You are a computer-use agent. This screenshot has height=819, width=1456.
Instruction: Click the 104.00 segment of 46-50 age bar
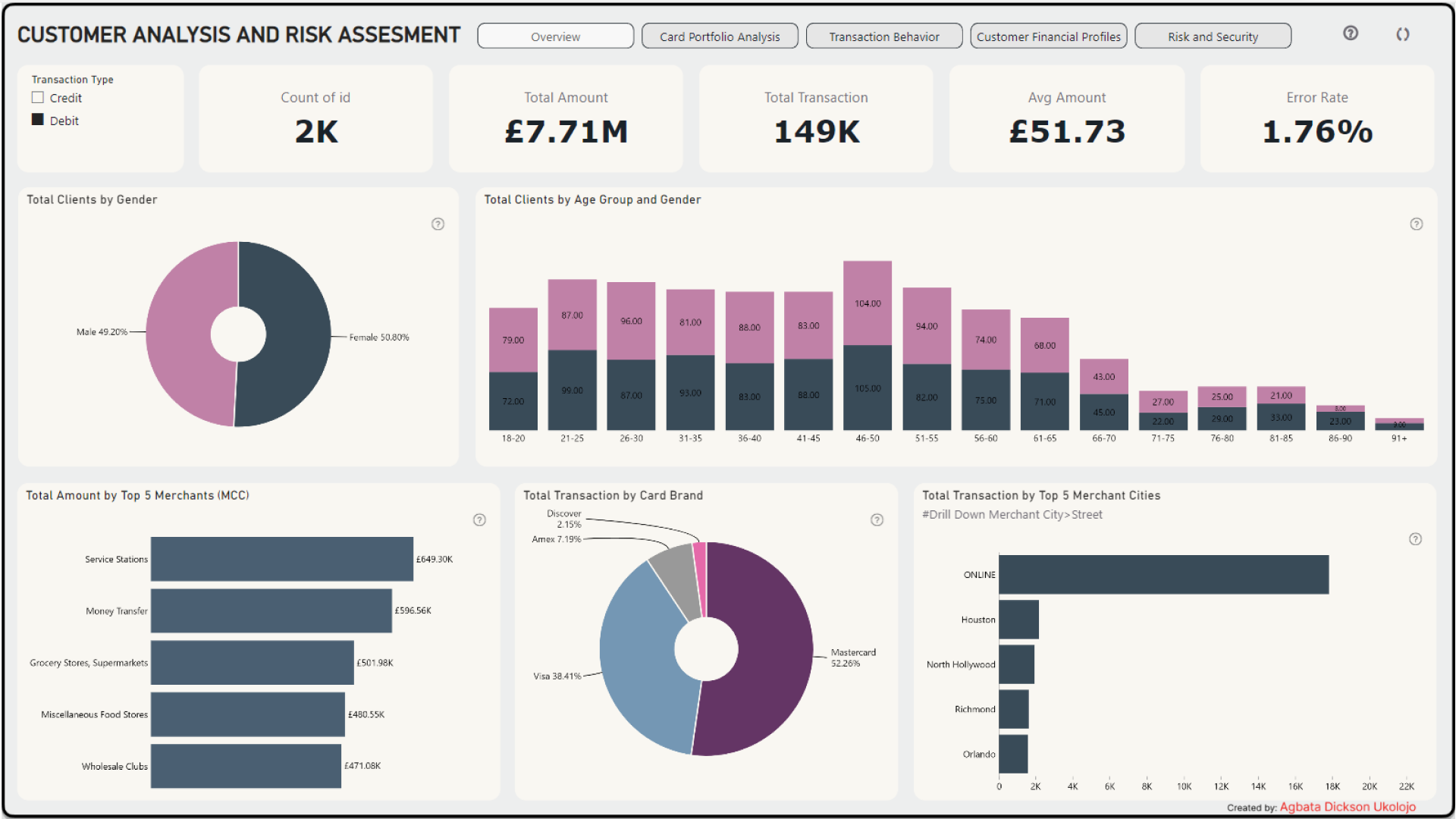[x=868, y=303]
